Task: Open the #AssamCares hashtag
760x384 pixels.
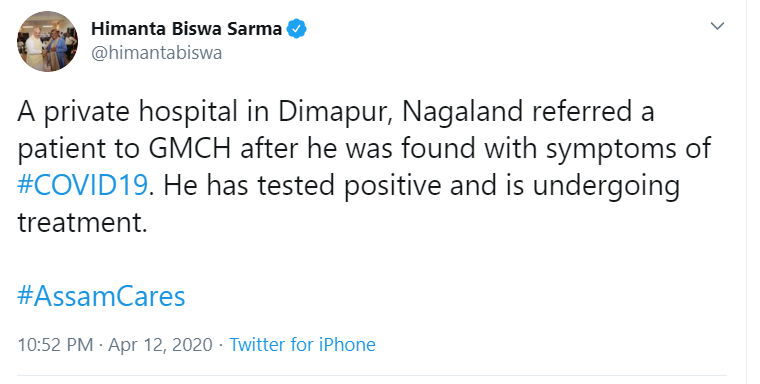Action: pyautogui.click(x=101, y=296)
